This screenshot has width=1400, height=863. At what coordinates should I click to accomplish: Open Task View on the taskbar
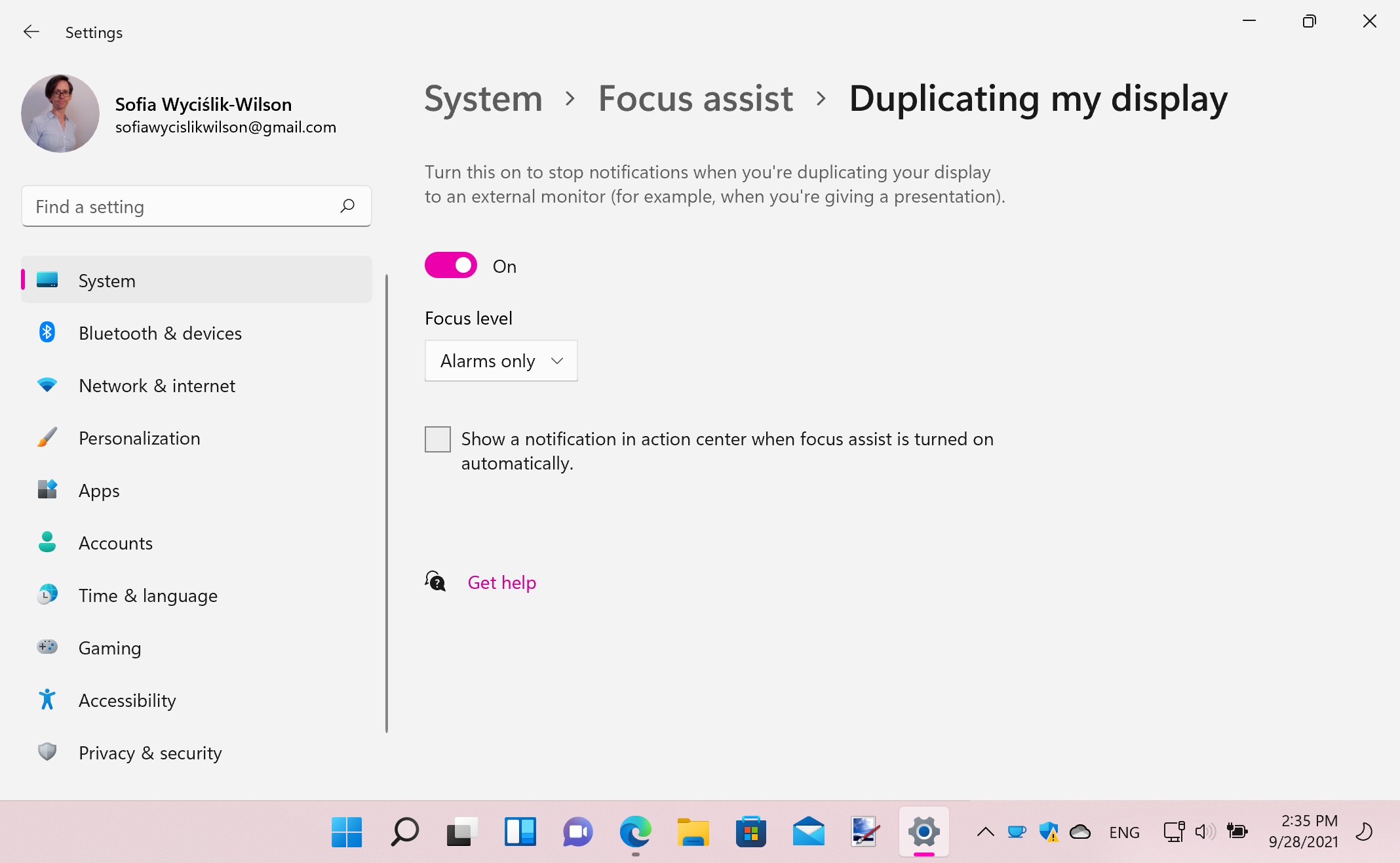tap(462, 832)
